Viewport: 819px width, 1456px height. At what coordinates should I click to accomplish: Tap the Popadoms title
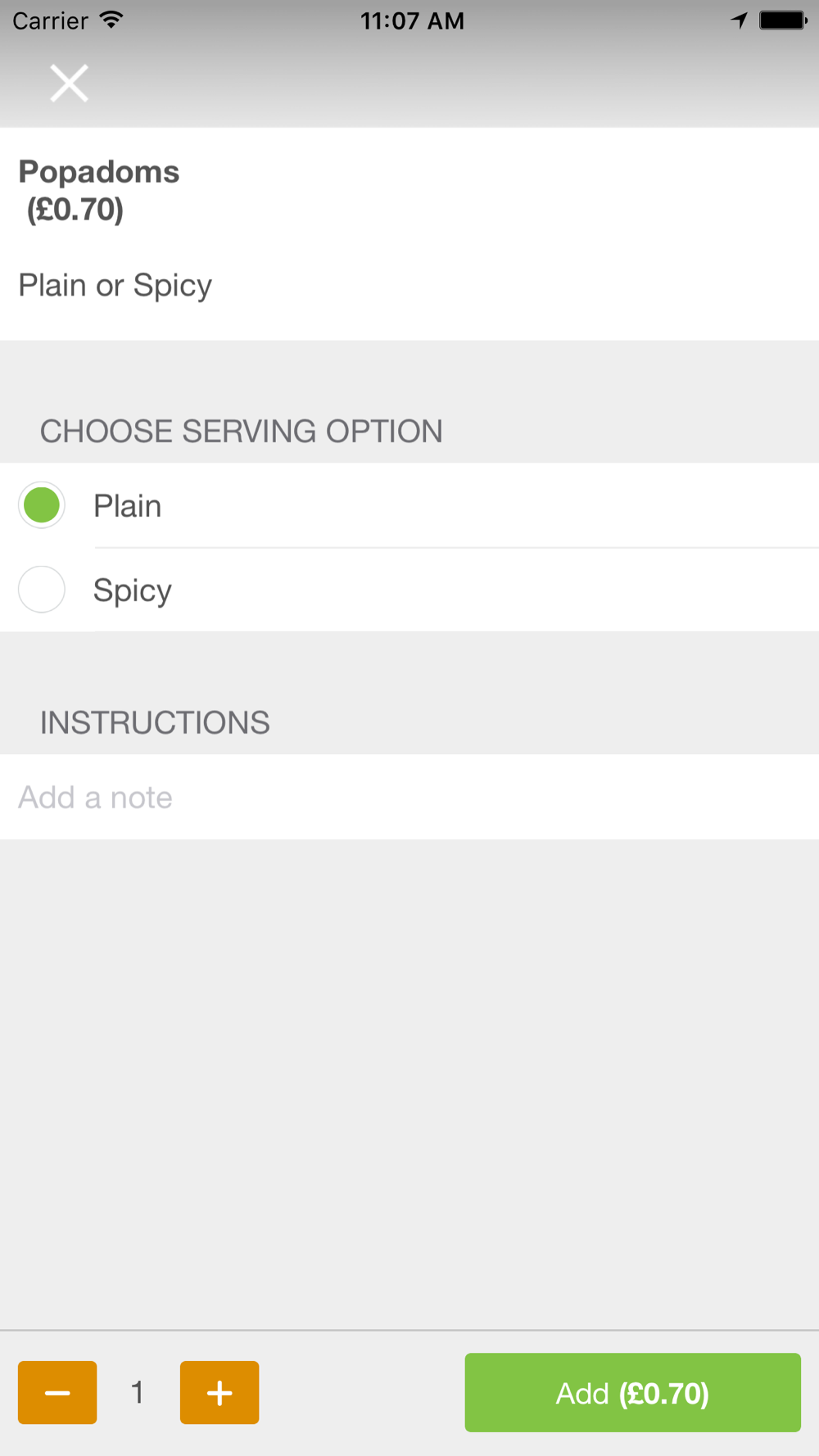pos(99,172)
